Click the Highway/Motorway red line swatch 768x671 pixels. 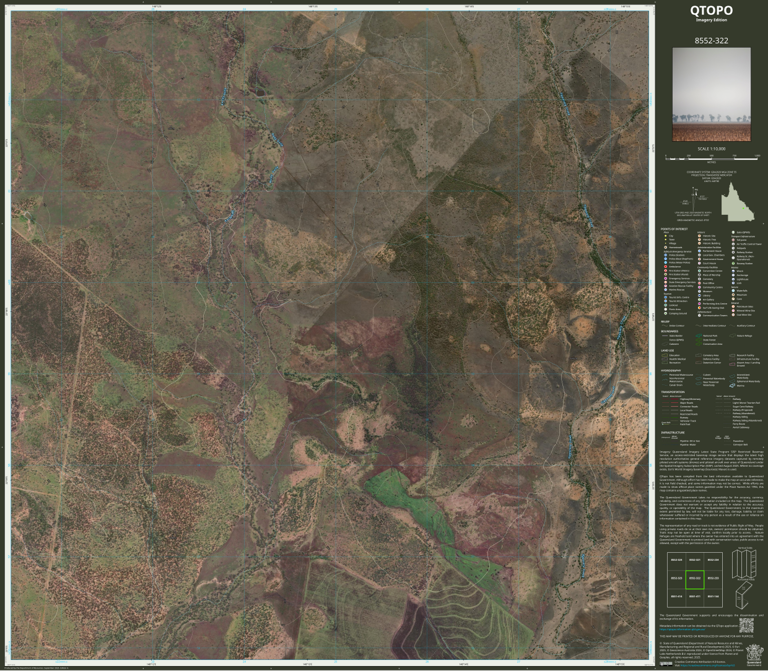coord(674,399)
